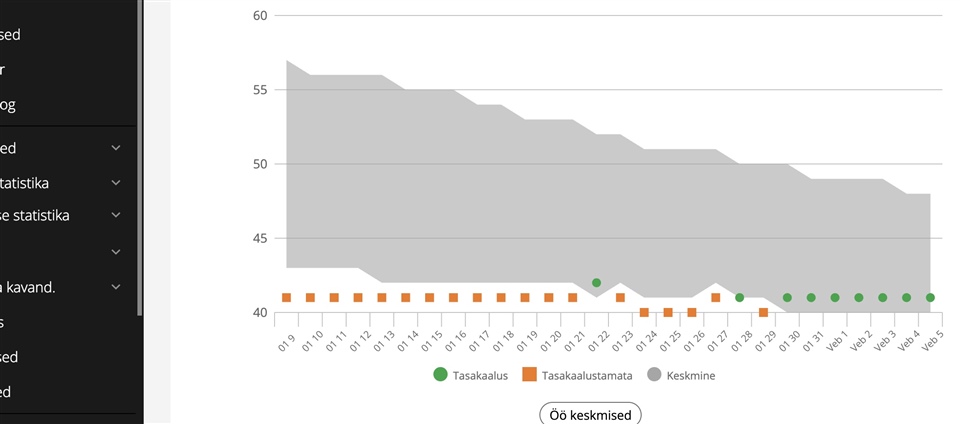Click the green data point at 01 22
The width and height of the screenshot is (960, 424).
pyautogui.click(x=596, y=283)
